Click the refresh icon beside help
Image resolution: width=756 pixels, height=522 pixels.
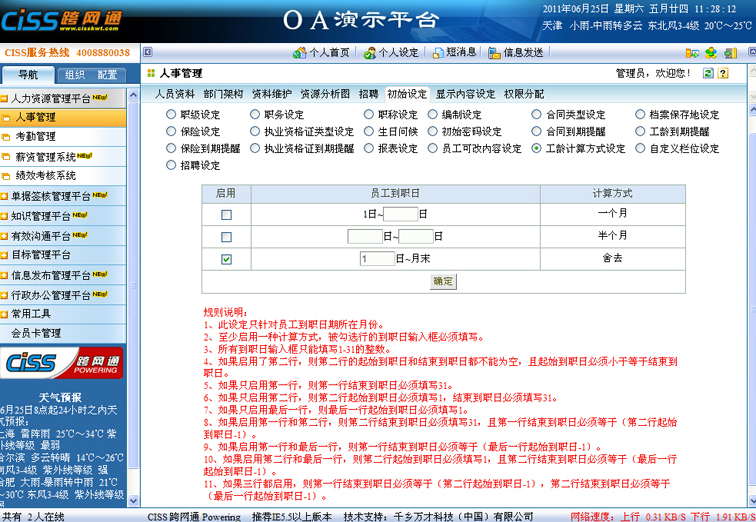(x=708, y=73)
